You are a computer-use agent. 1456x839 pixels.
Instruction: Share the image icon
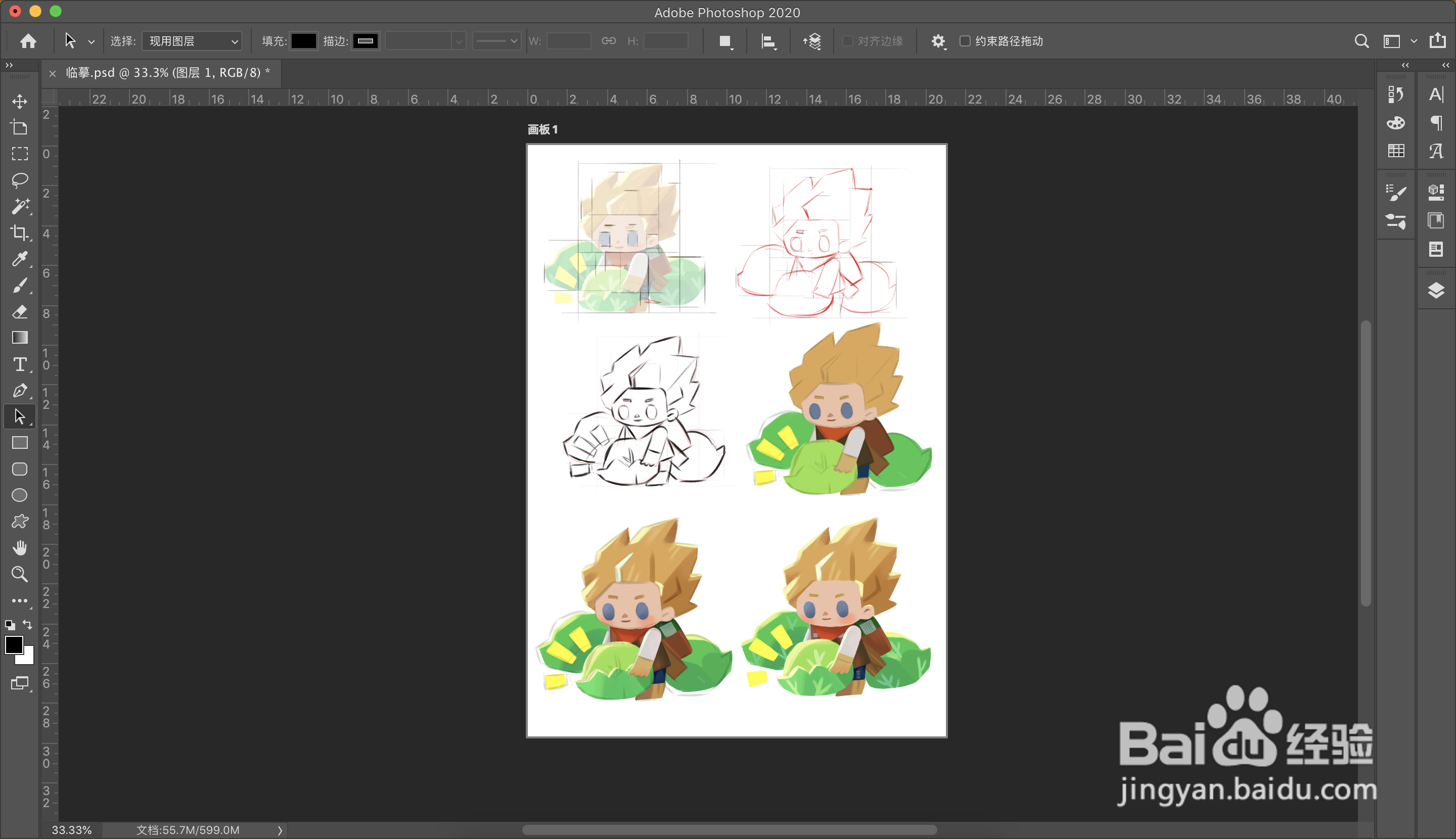point(1438,41)
